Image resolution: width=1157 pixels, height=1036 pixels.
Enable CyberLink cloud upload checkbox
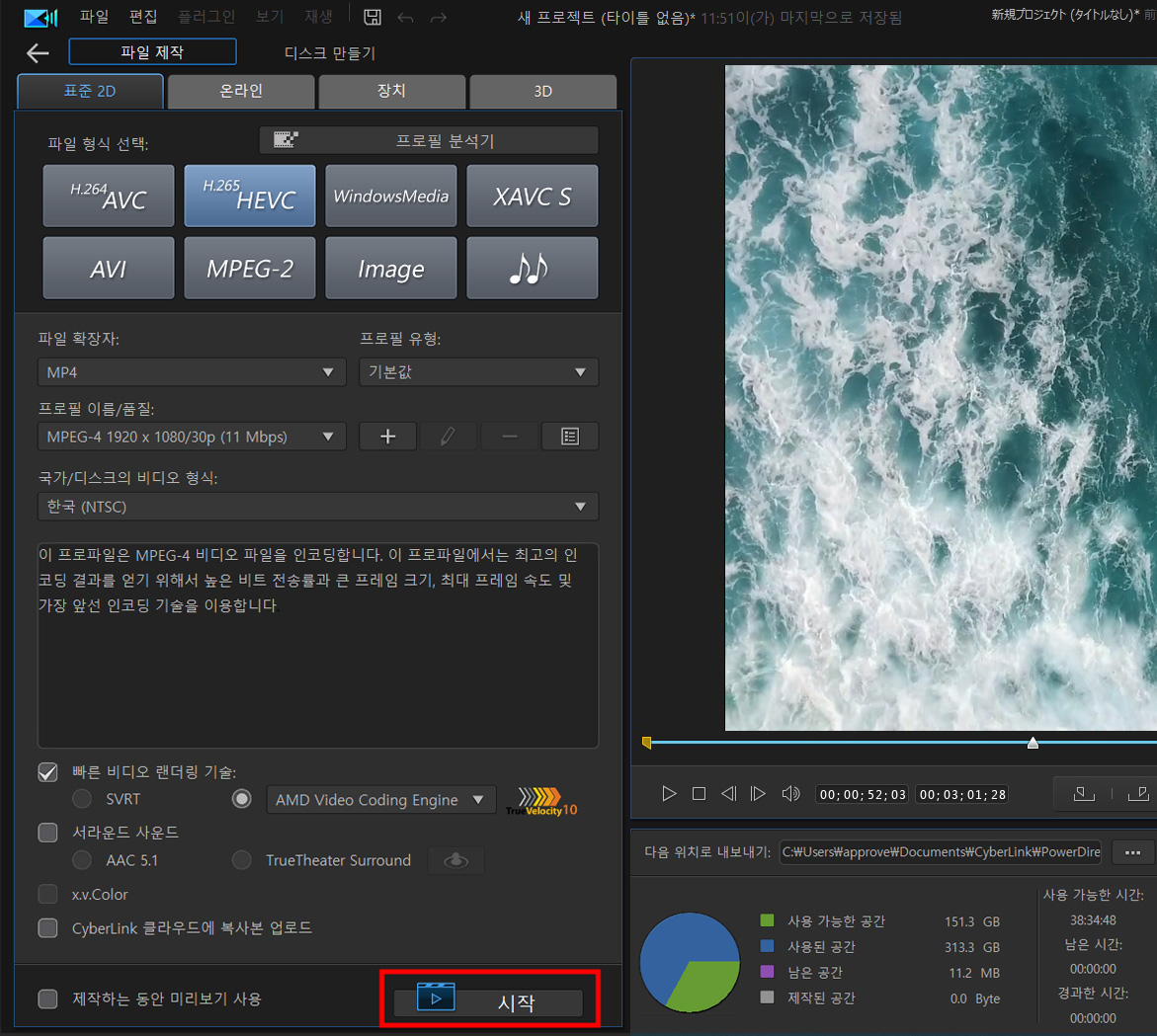coord(48,927)
